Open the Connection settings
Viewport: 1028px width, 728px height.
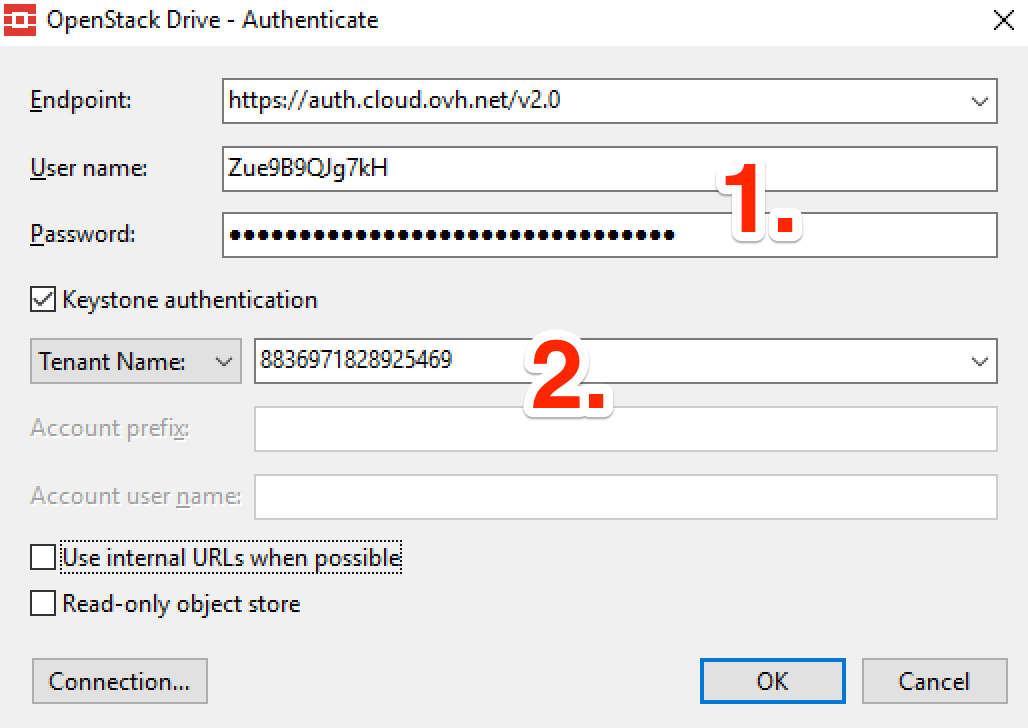point(119,681)
